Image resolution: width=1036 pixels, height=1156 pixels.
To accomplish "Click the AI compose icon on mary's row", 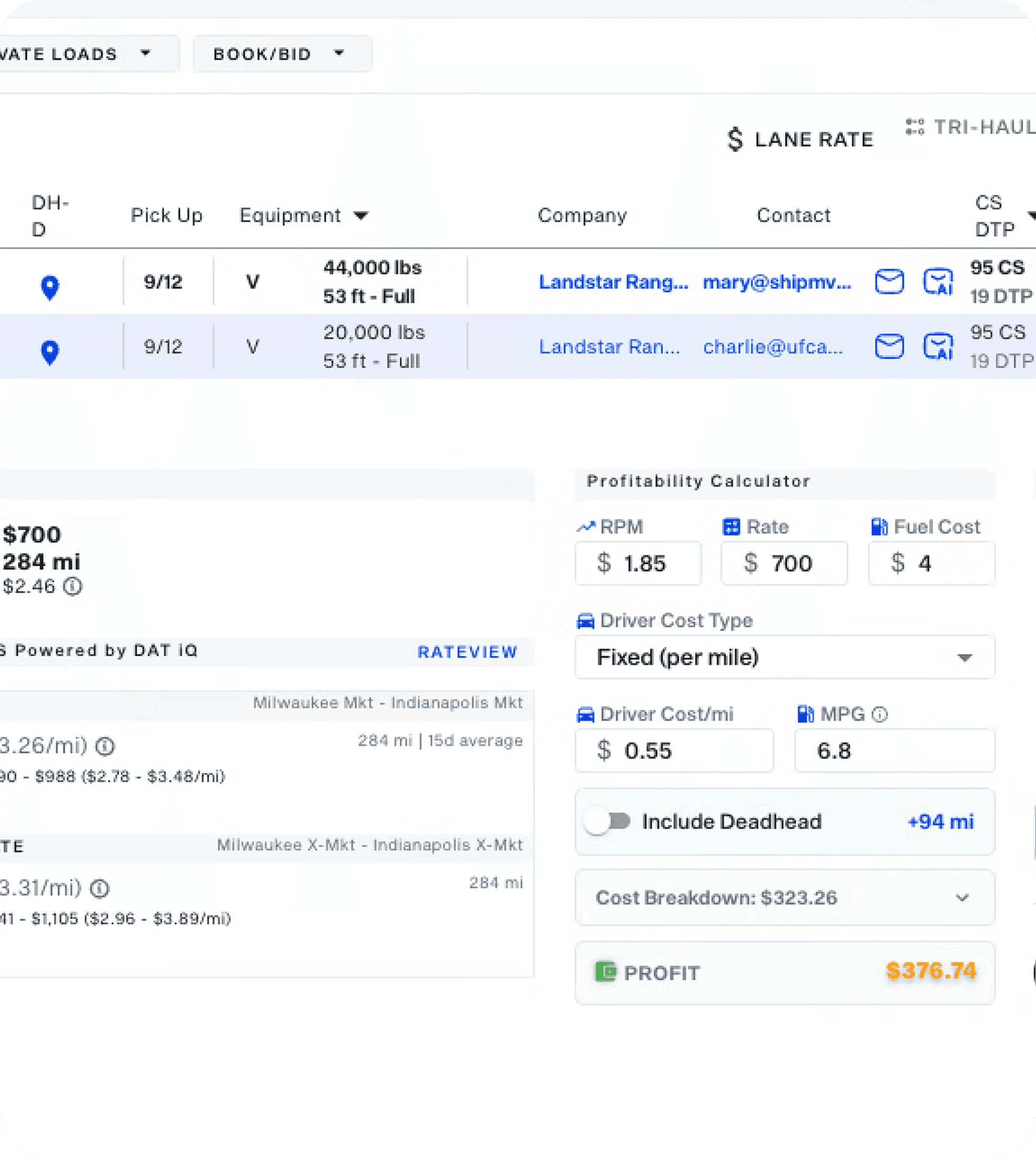I will 938,282.
